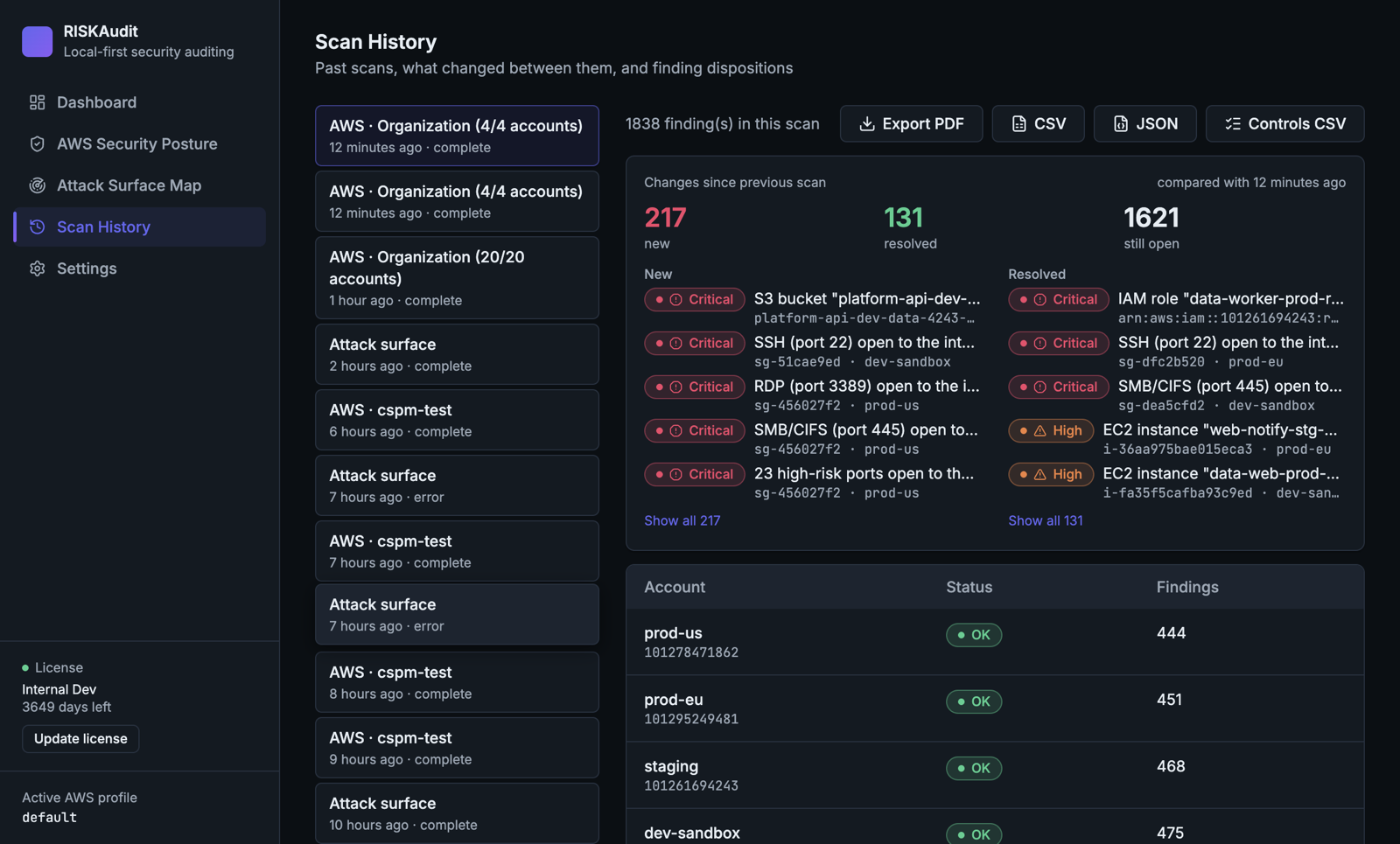This screenshot has height=844, width=1400.
Task: Open the Attack surface scan from 2 hours ago
Action: coord(457,354)
